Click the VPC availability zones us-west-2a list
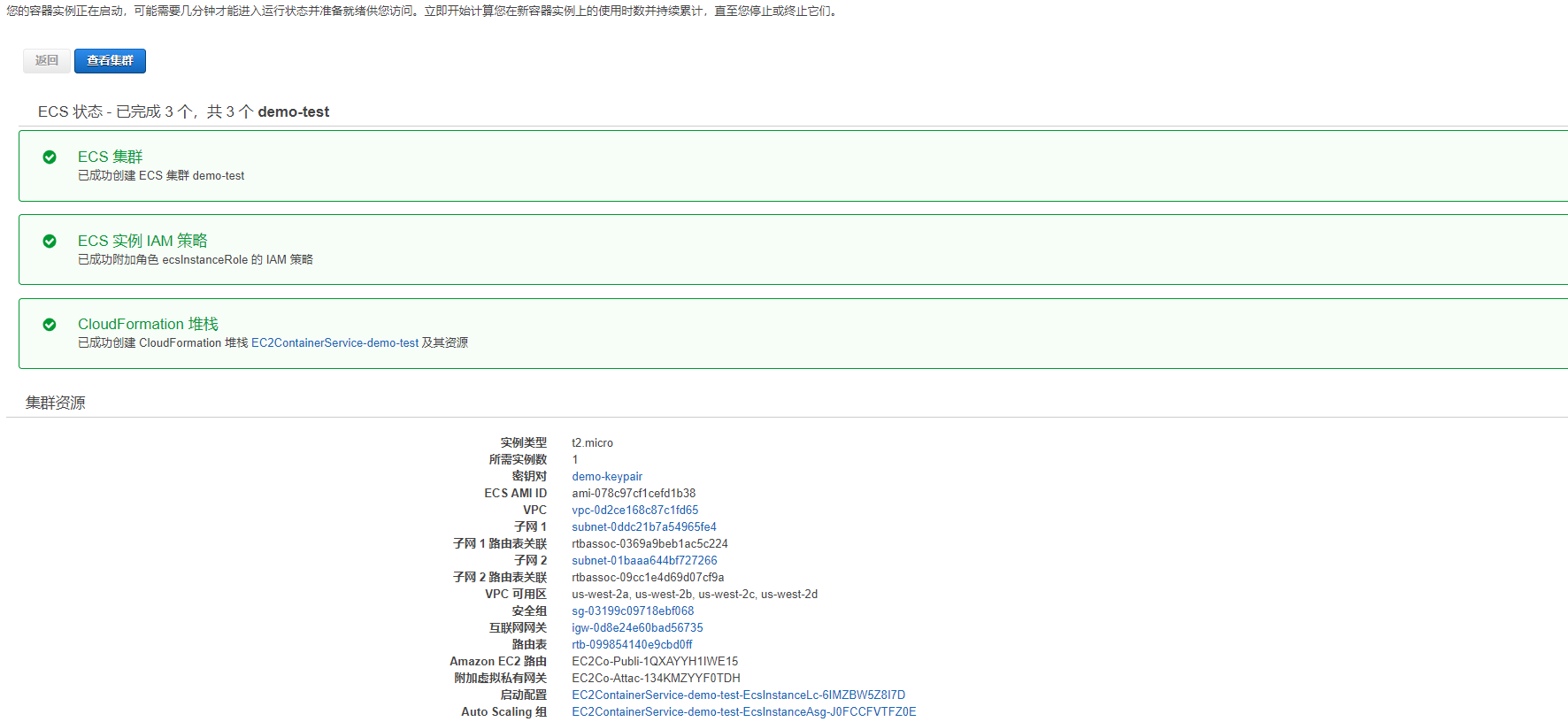The height and width of the screenshot is (722, 1568). 695,594
